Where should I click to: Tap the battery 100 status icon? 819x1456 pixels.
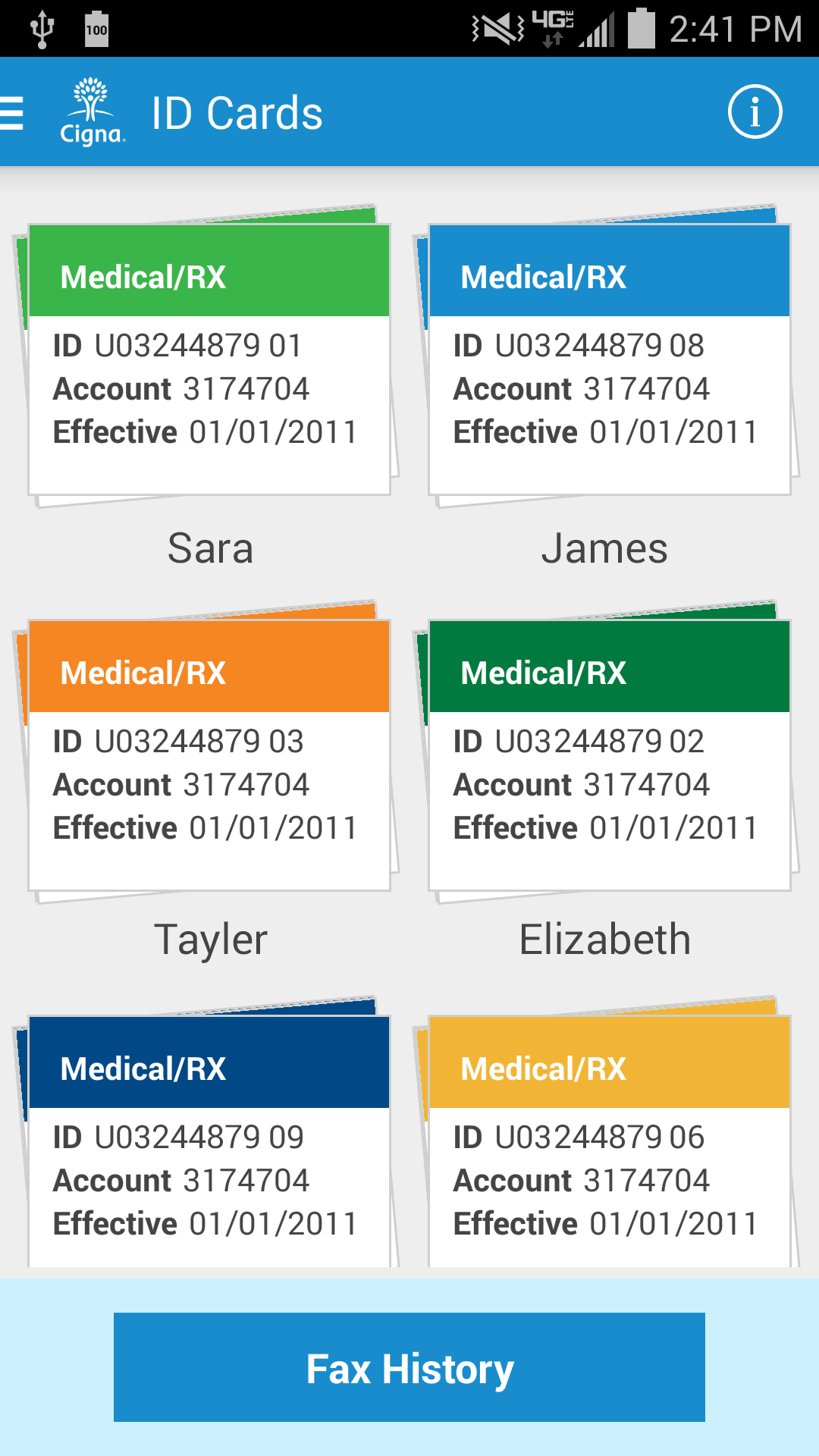96,29
